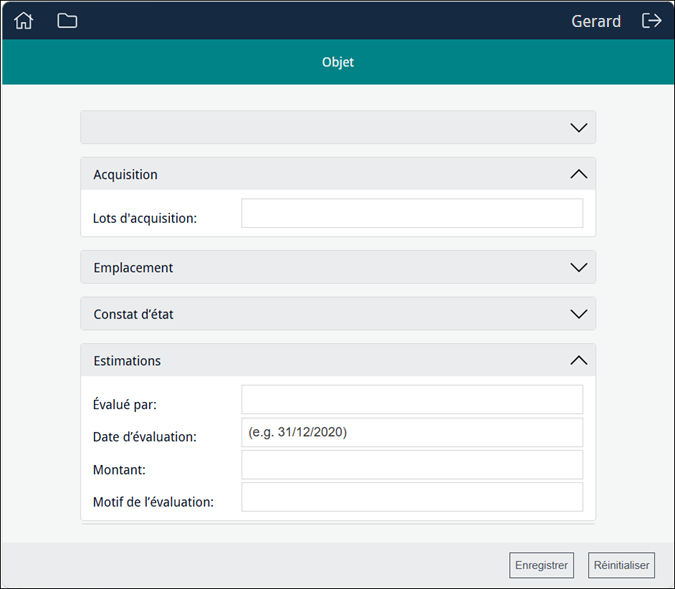
Task: Click the Motif de l'évaluation label
Action: coord(153,502)
